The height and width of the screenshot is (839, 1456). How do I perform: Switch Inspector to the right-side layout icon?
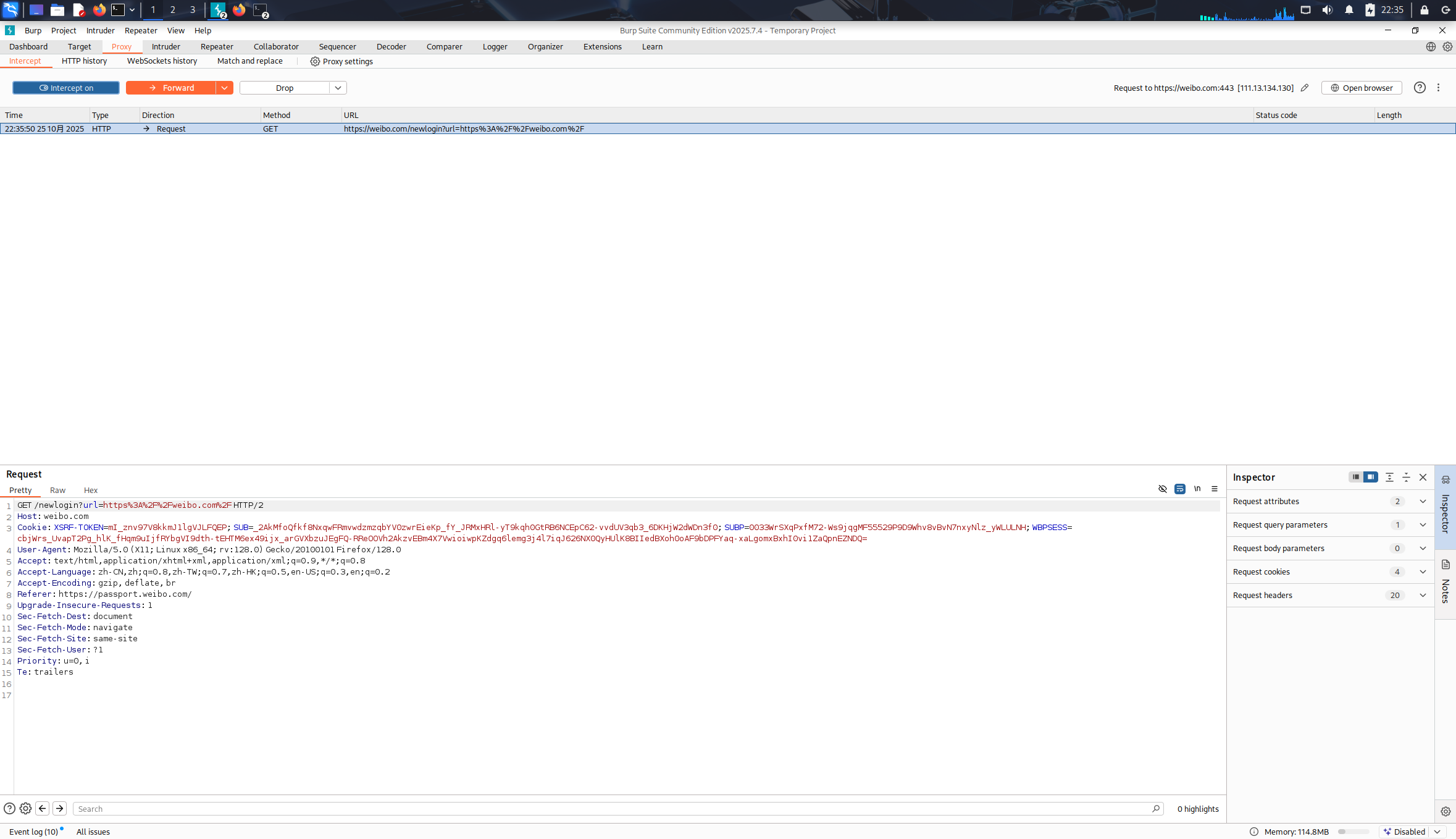pos(1371,477)
